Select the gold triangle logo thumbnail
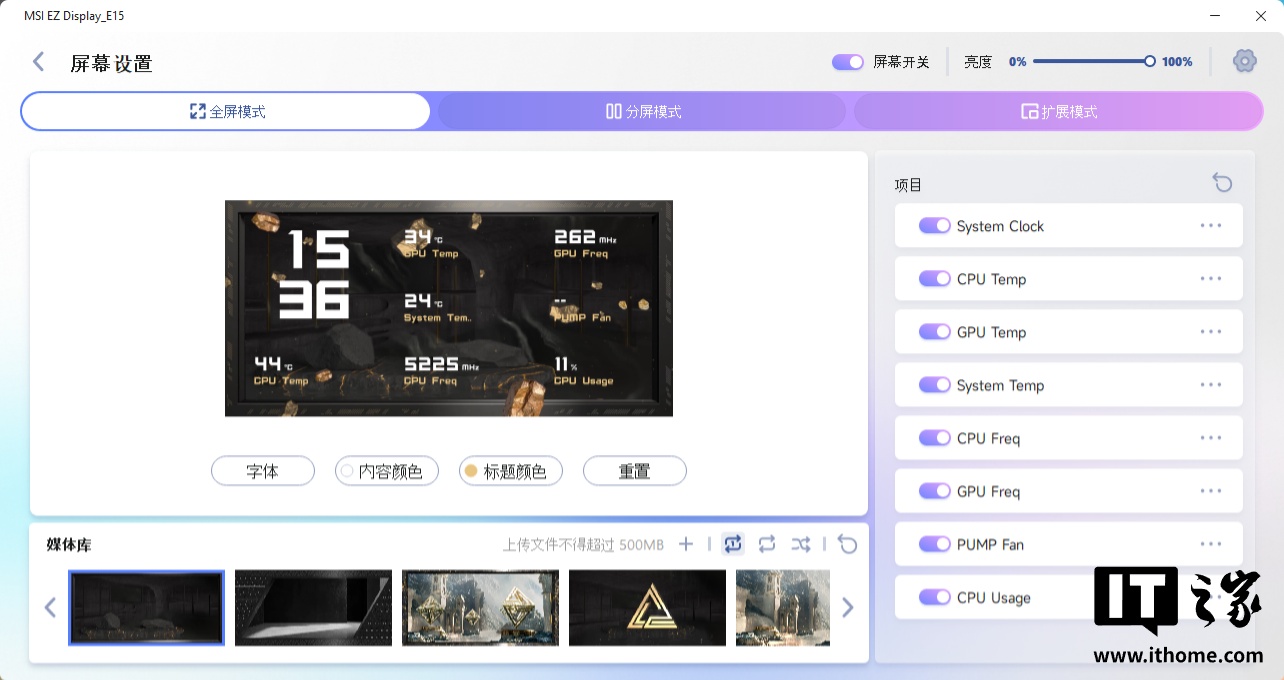Screen dimensions: 1284x680 coord(647,607)
